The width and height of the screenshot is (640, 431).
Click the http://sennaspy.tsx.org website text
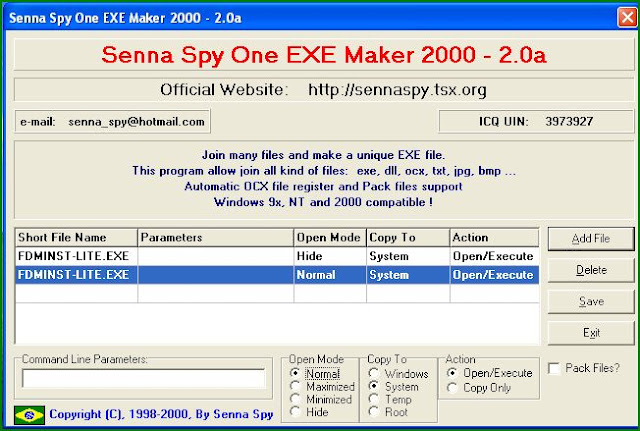pos(397,90)
